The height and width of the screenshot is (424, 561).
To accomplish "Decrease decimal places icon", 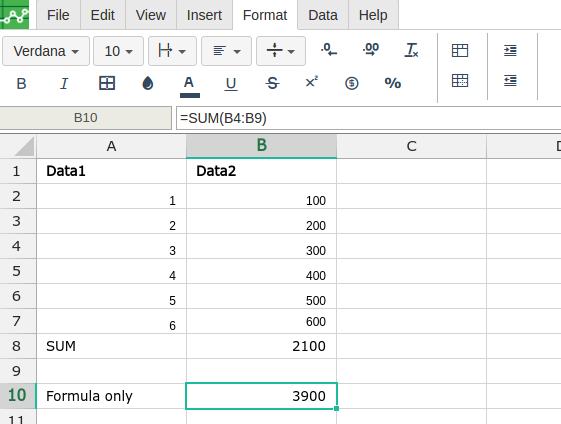I will tap(329, 50).
